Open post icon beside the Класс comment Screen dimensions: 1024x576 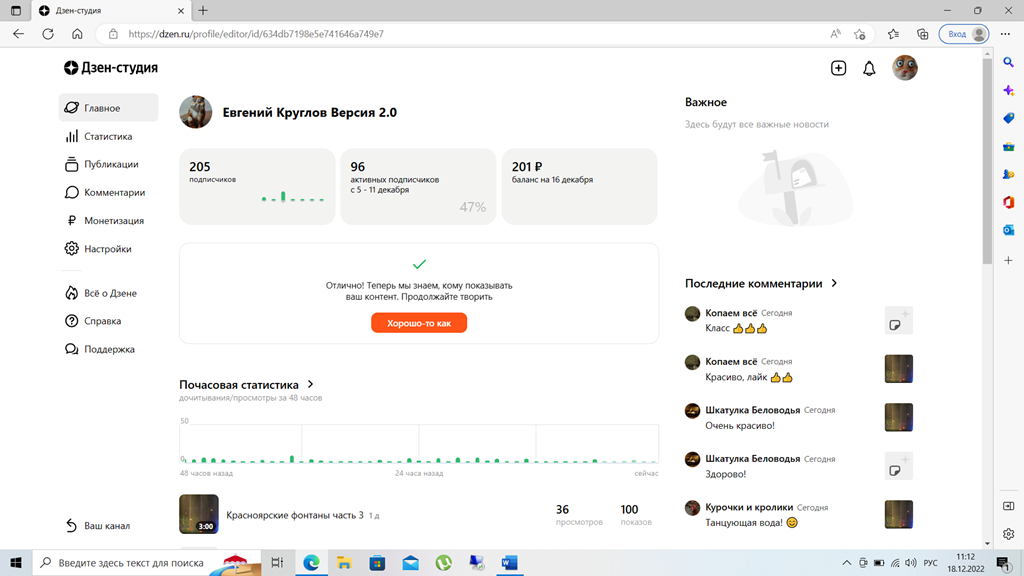pos(899,321)
